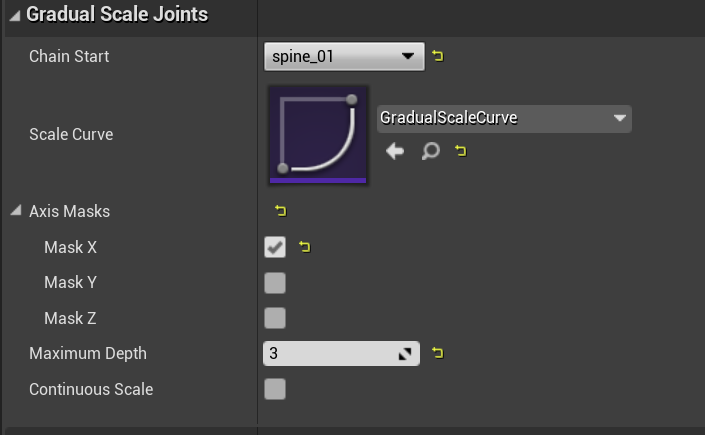Image resolution: width=705 pixels, height=435 pixels.
Task: Select the Mask Z label
Action: coord(70,318)
